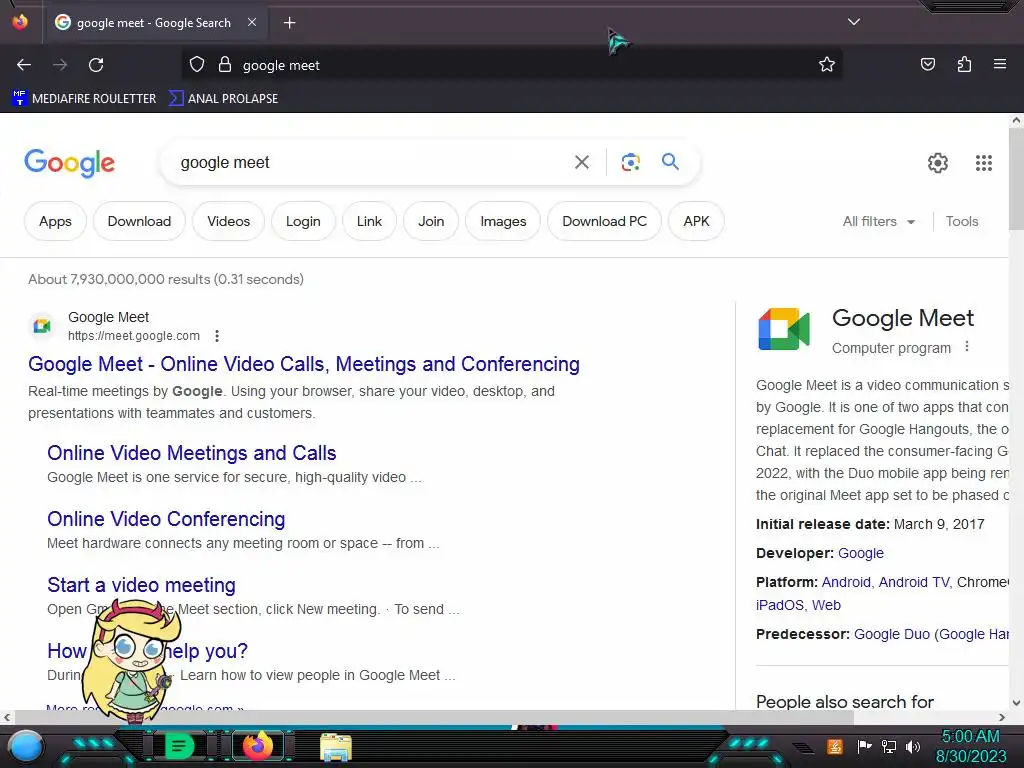Open the more options dots by Computer program
1024x768 pixels.
point(967,347)
